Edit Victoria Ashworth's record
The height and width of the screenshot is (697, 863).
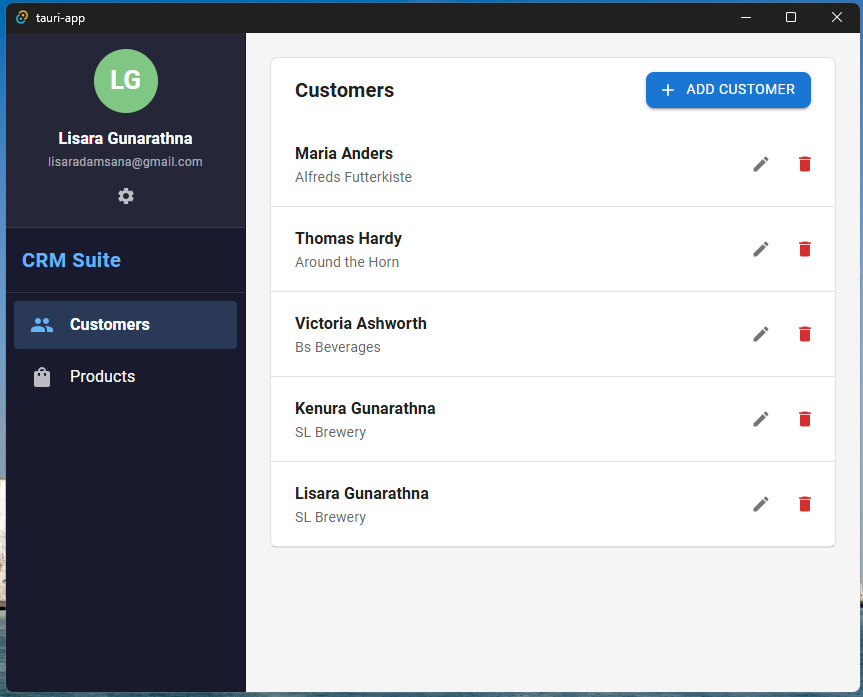(x=761, y=334)
